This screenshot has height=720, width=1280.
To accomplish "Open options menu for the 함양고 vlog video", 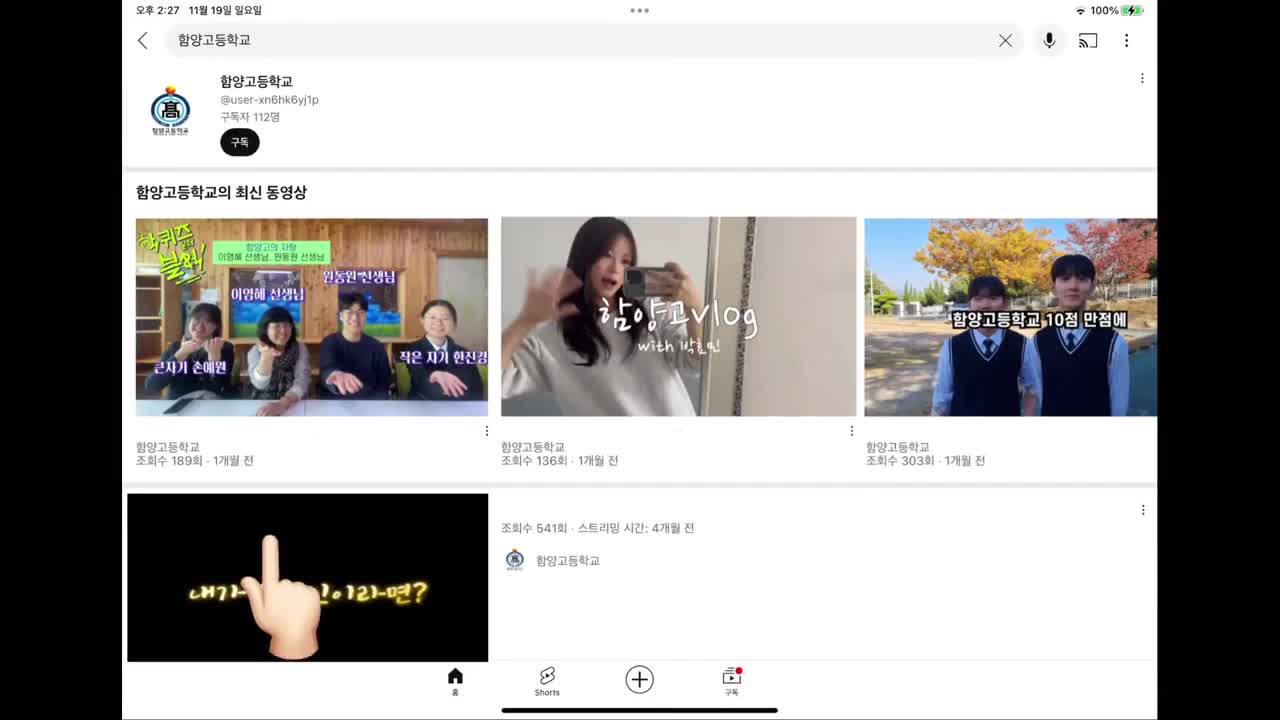I will click(x=851, y=430).
